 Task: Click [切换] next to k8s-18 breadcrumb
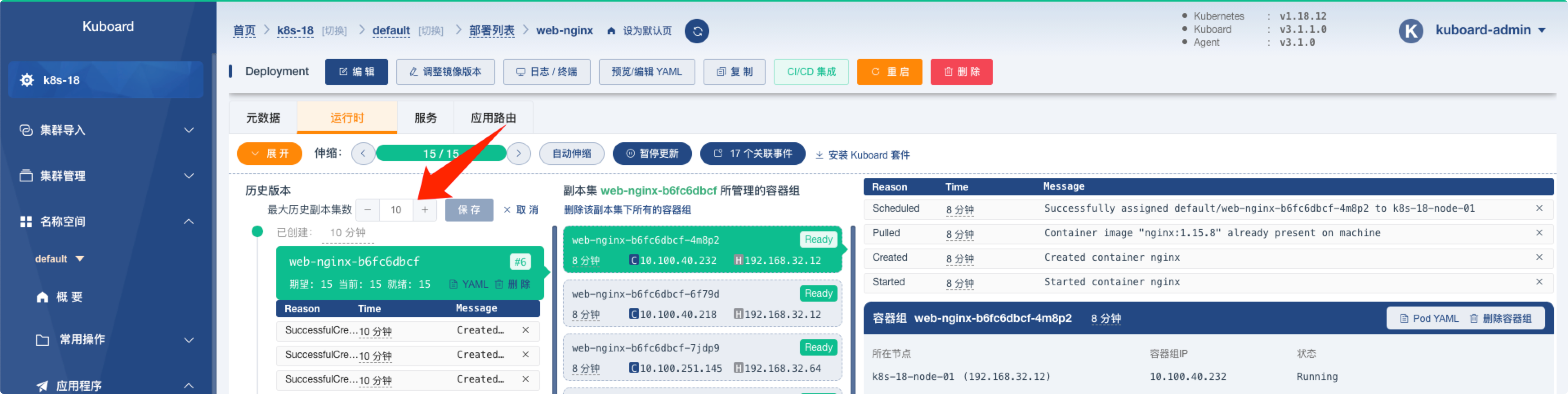334,31
